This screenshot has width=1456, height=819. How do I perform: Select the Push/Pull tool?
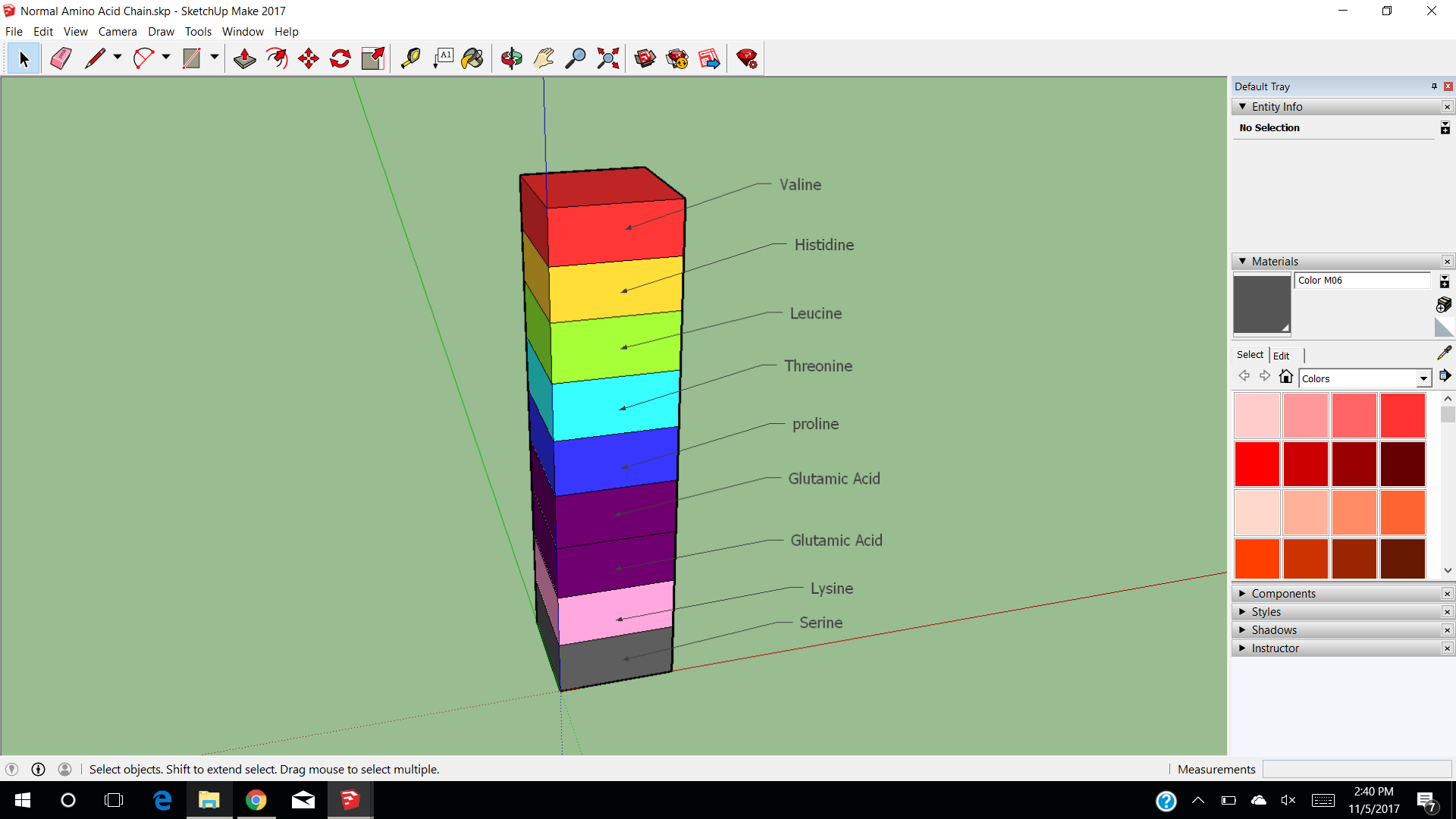point(244,58)
